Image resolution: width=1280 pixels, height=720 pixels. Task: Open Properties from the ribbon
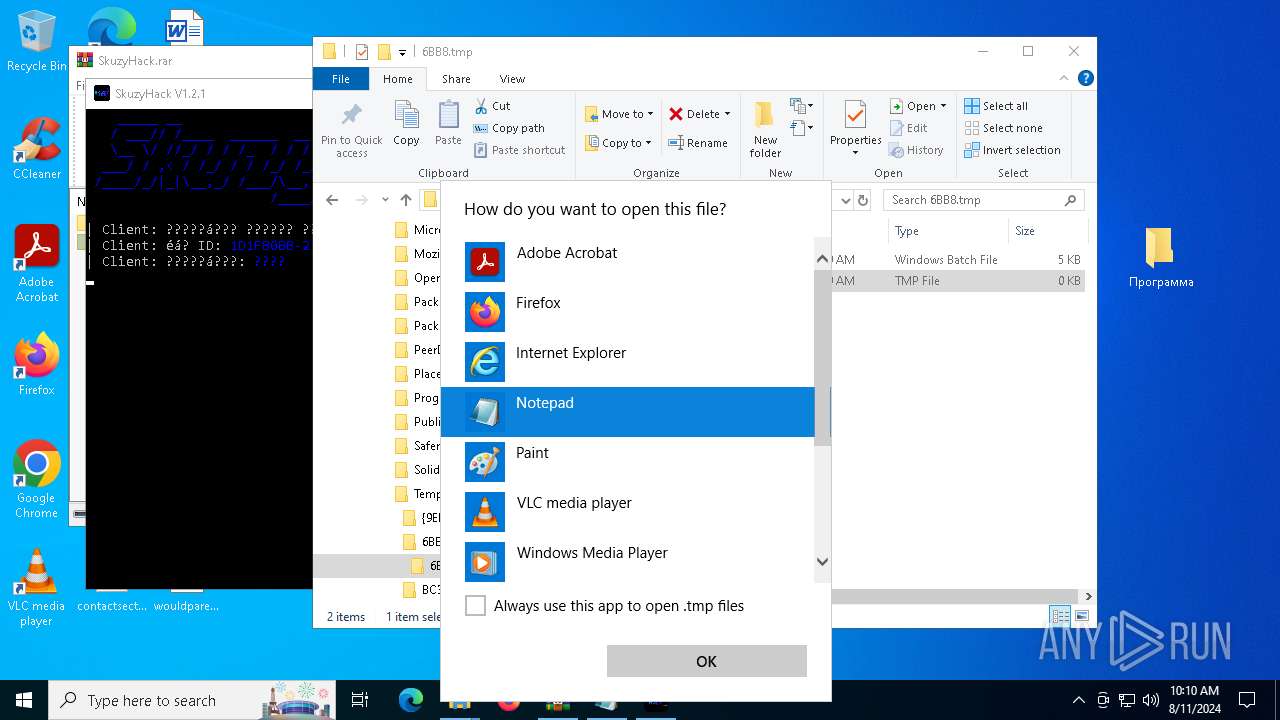pos(855,129)
